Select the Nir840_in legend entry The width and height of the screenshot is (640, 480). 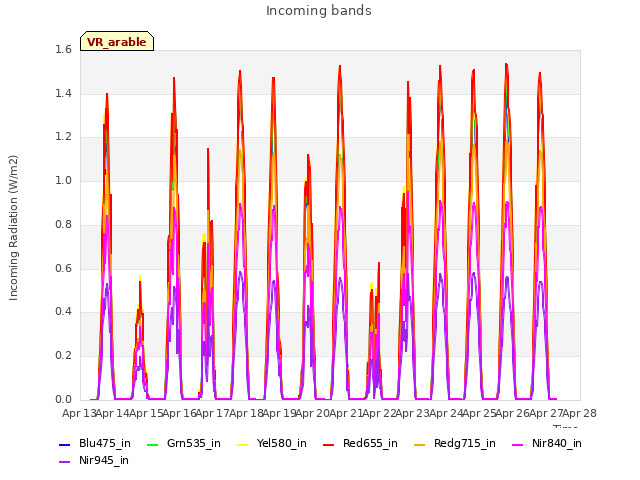click(x=547, y=444)
